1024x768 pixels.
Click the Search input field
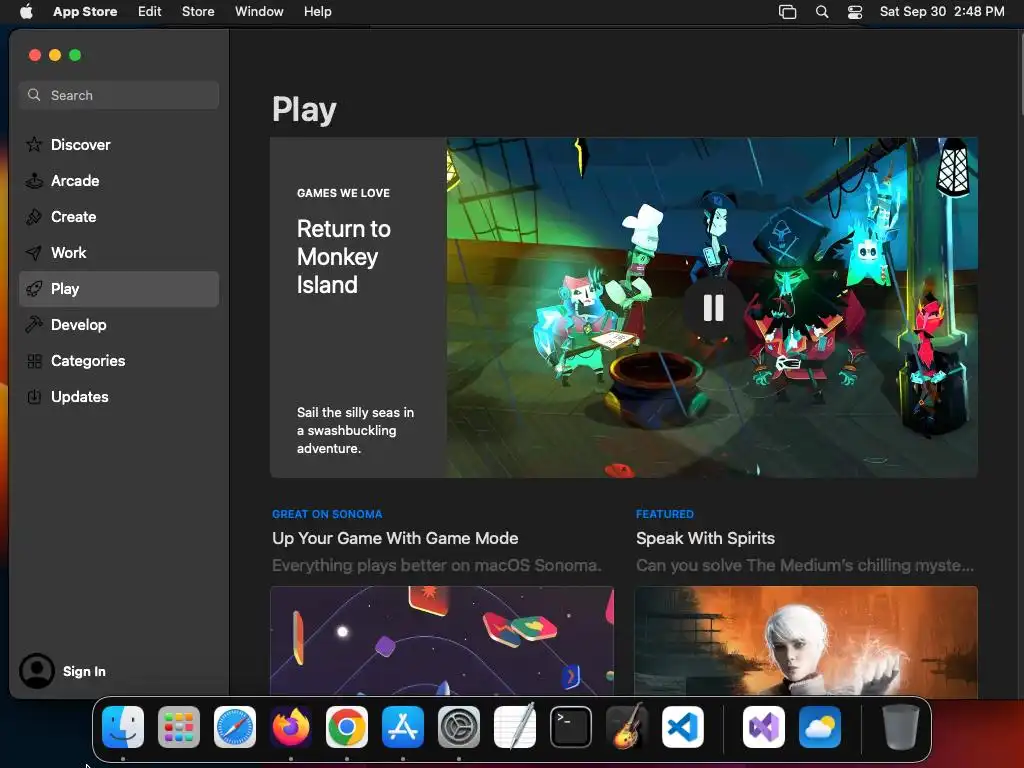119,95
